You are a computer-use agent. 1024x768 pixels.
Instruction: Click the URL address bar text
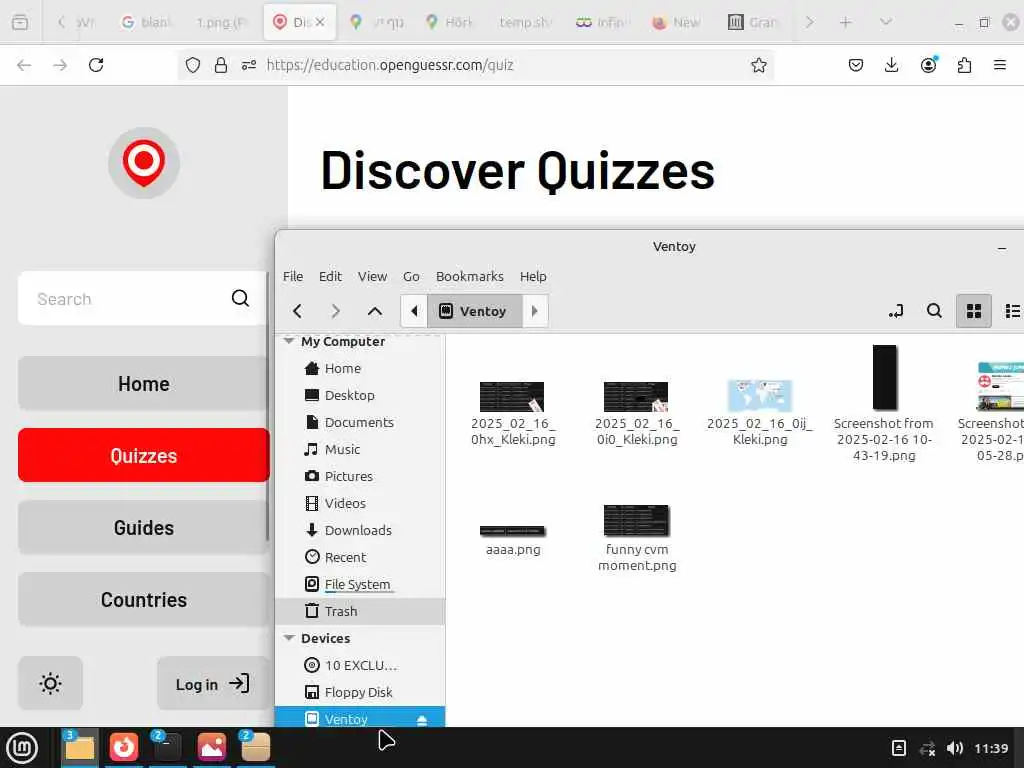(x=390, y=65)
